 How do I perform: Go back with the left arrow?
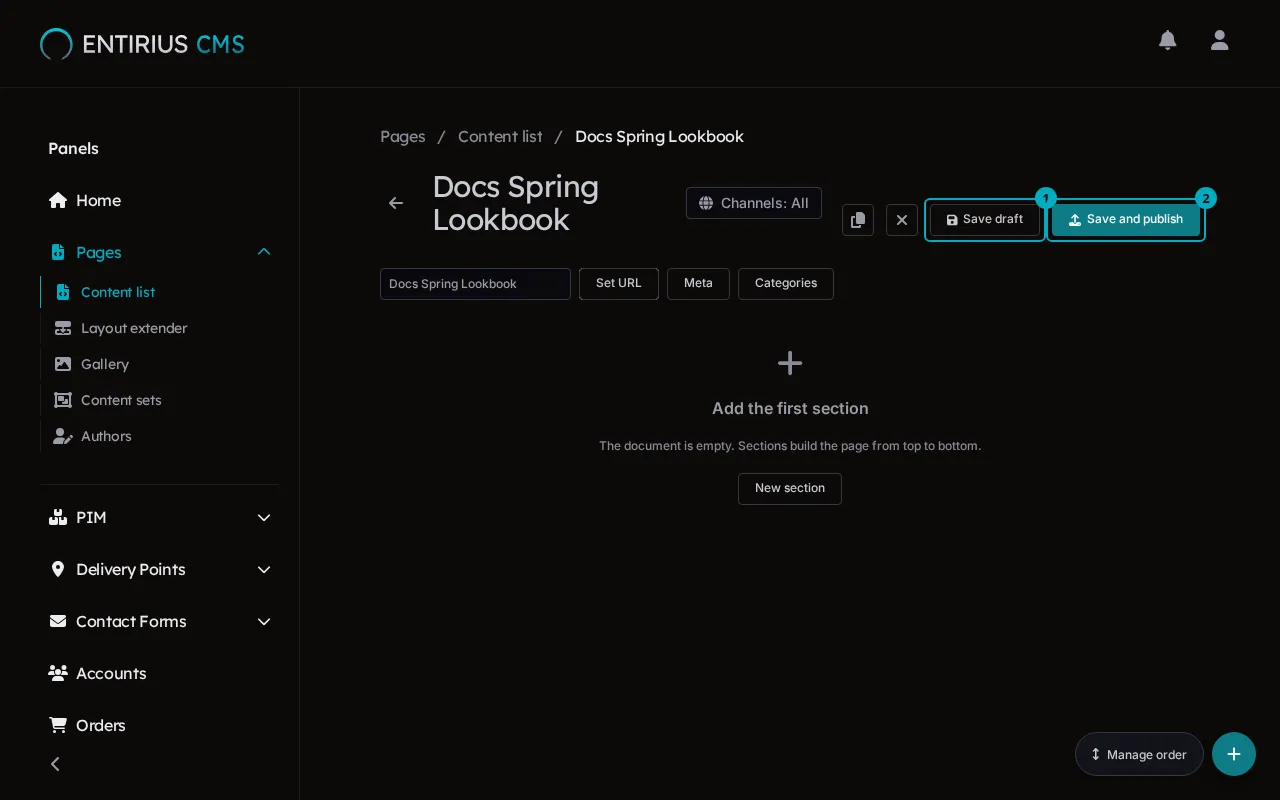tap(396, 203)
